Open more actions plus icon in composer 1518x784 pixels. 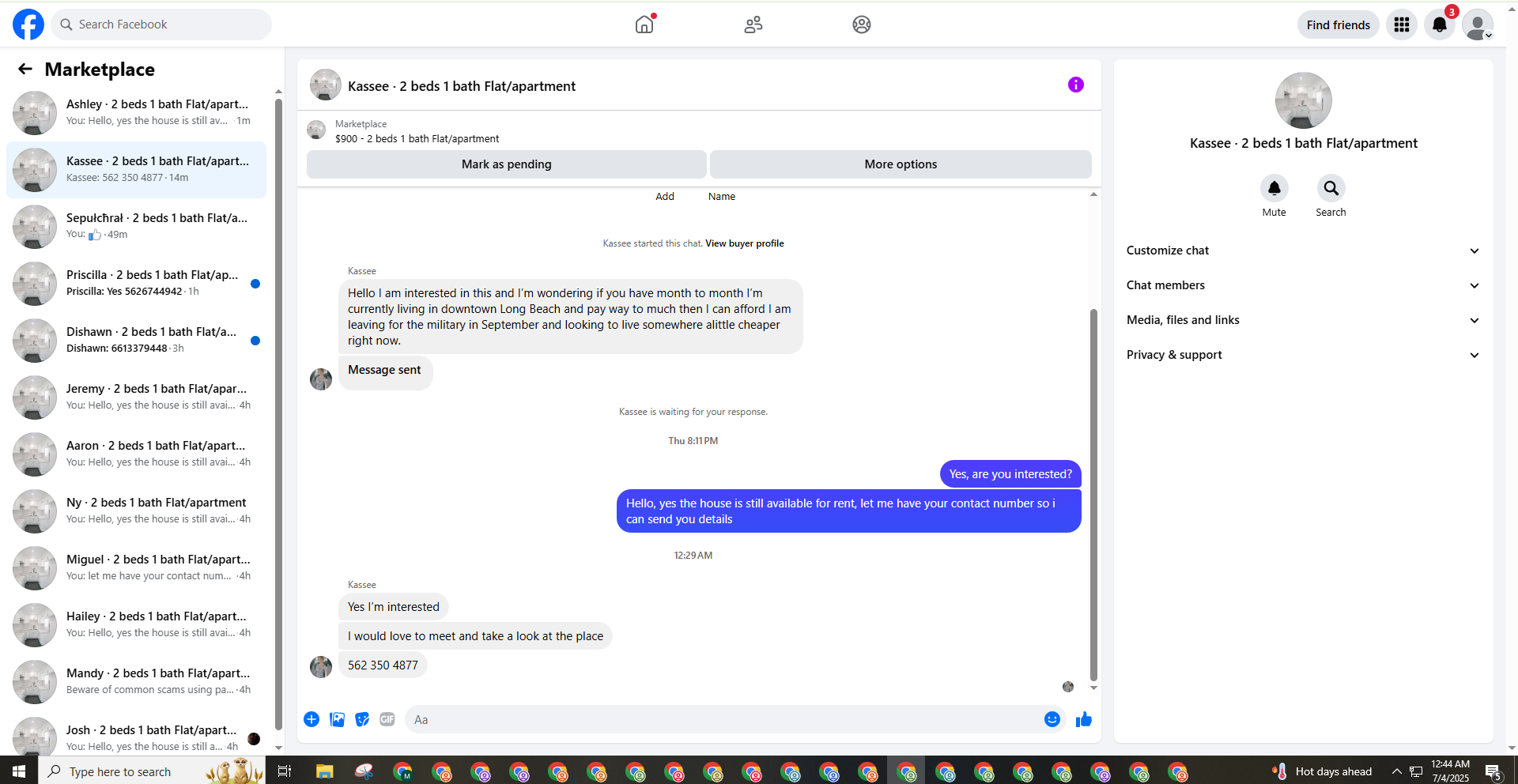pyautogui.click(x=312, y=719)
